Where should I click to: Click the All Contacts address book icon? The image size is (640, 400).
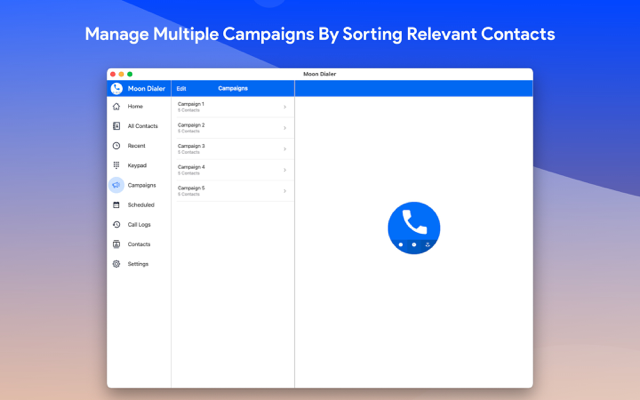[x=117, y=126]
